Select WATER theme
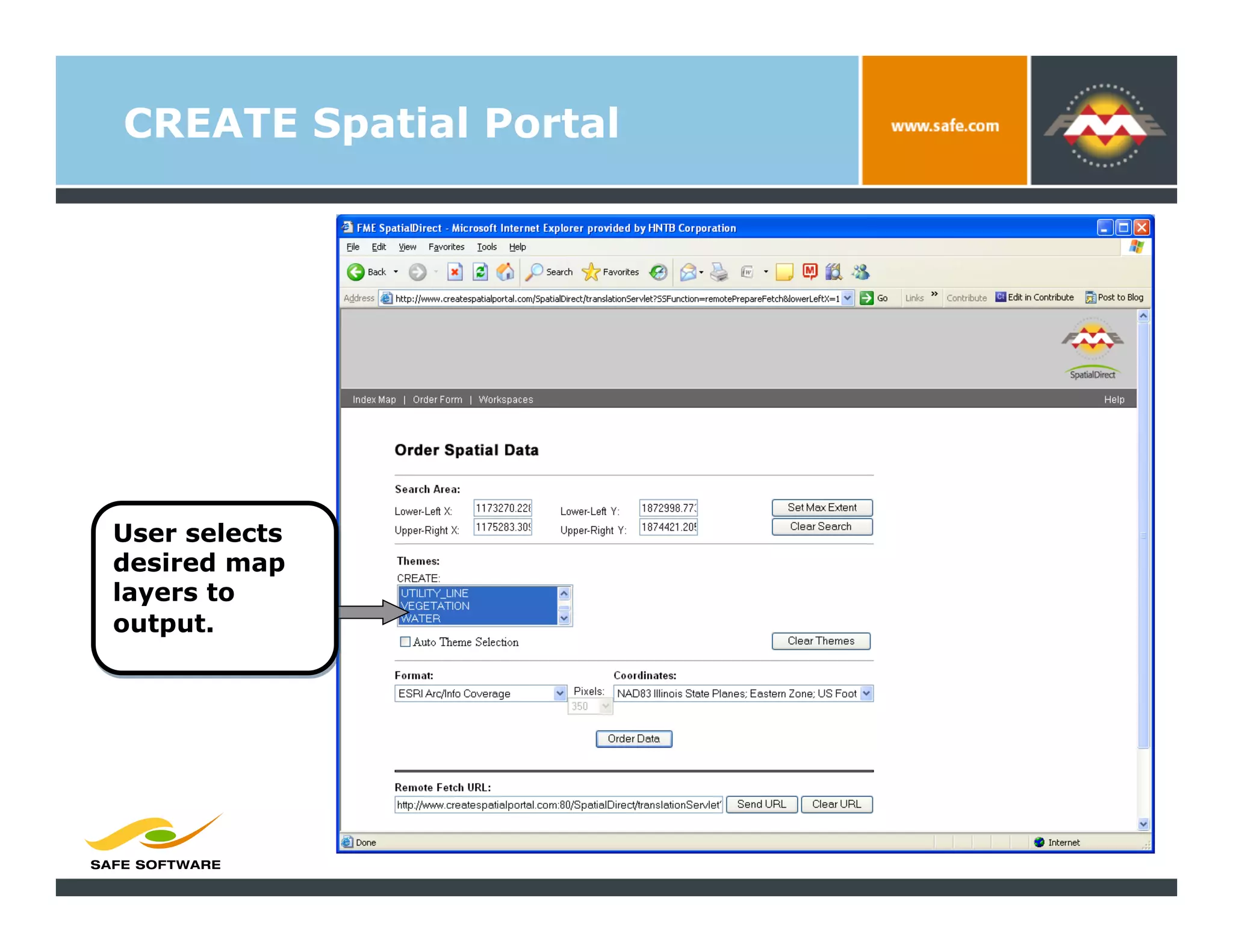Screen dimensions: 1233x952 pyautogui.click(x=479, y=619)
